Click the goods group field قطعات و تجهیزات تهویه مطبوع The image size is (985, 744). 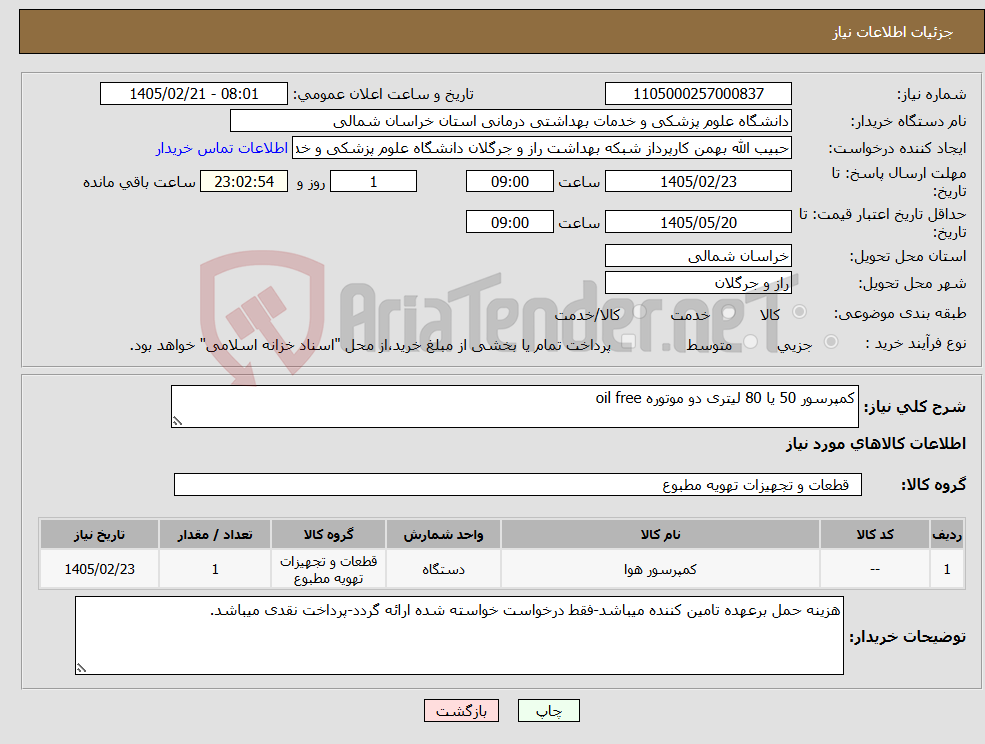click(x=518, y=484)
